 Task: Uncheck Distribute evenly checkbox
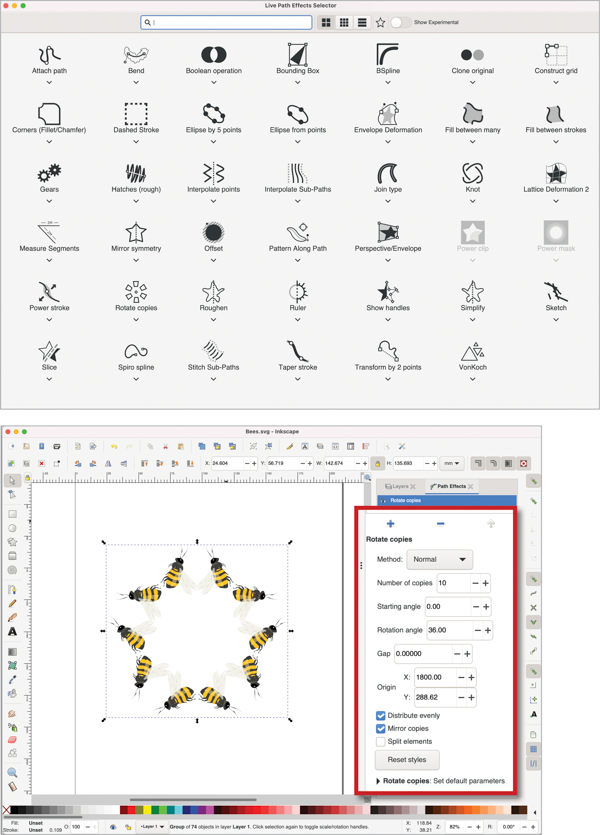tap(381, 715)
